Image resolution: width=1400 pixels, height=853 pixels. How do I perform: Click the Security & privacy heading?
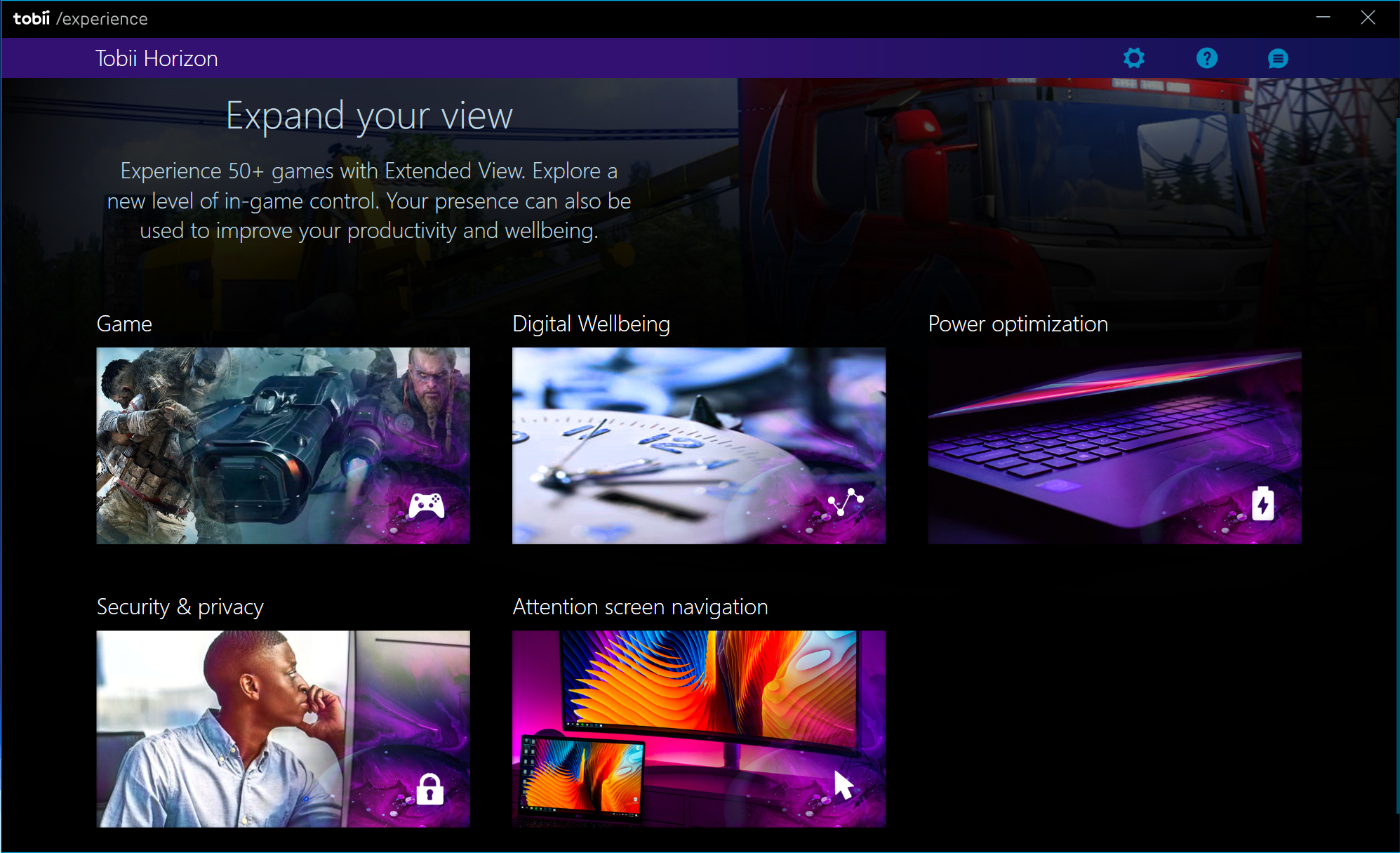click(180, 607)
